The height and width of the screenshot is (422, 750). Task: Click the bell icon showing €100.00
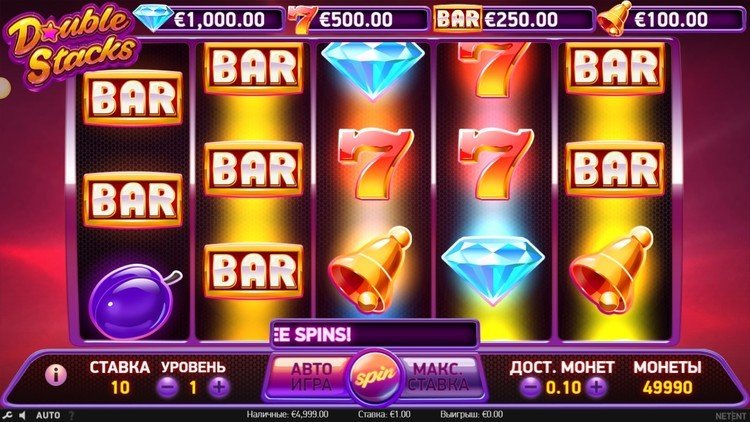[x=614, y=18]
